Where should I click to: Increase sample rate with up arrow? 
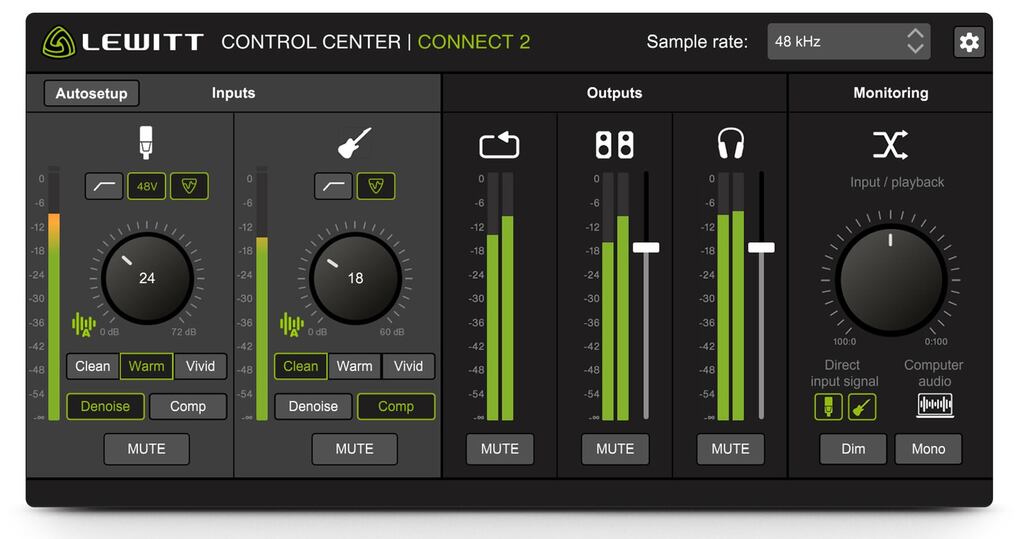point(916,34)
